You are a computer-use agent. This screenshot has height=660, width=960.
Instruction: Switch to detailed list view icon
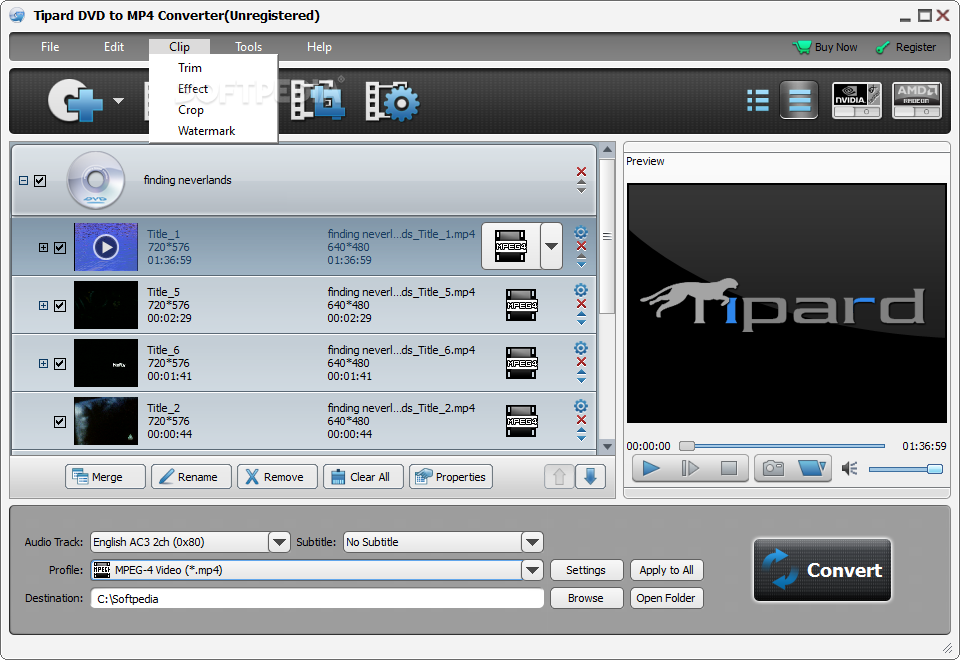pyautogui.click(x=758, y=100)
